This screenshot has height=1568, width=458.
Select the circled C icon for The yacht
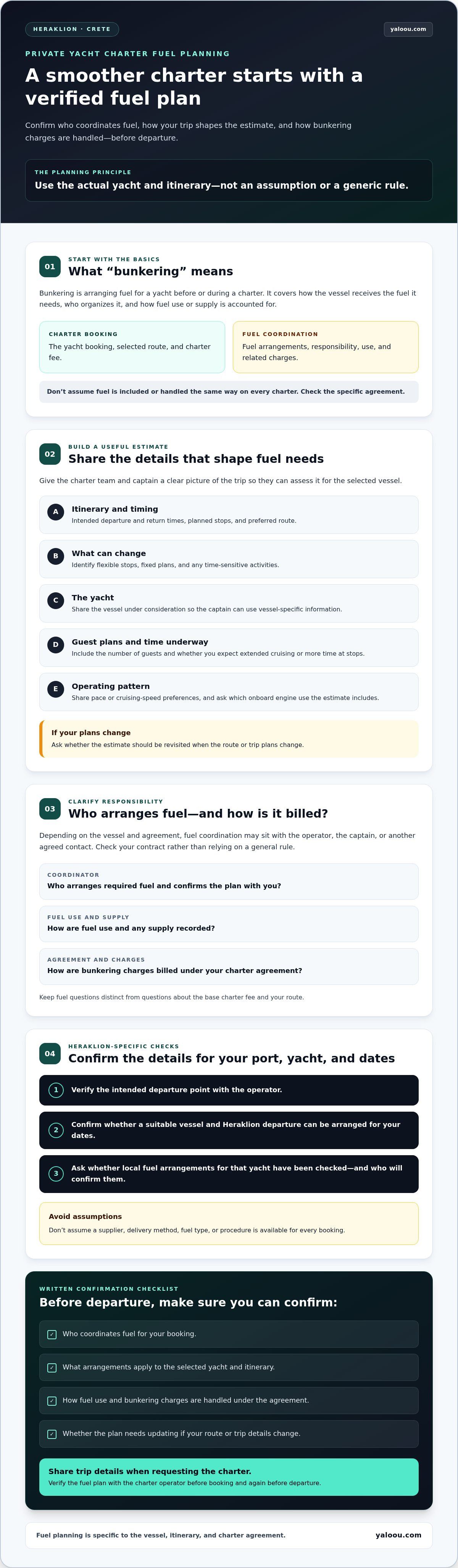56,601
